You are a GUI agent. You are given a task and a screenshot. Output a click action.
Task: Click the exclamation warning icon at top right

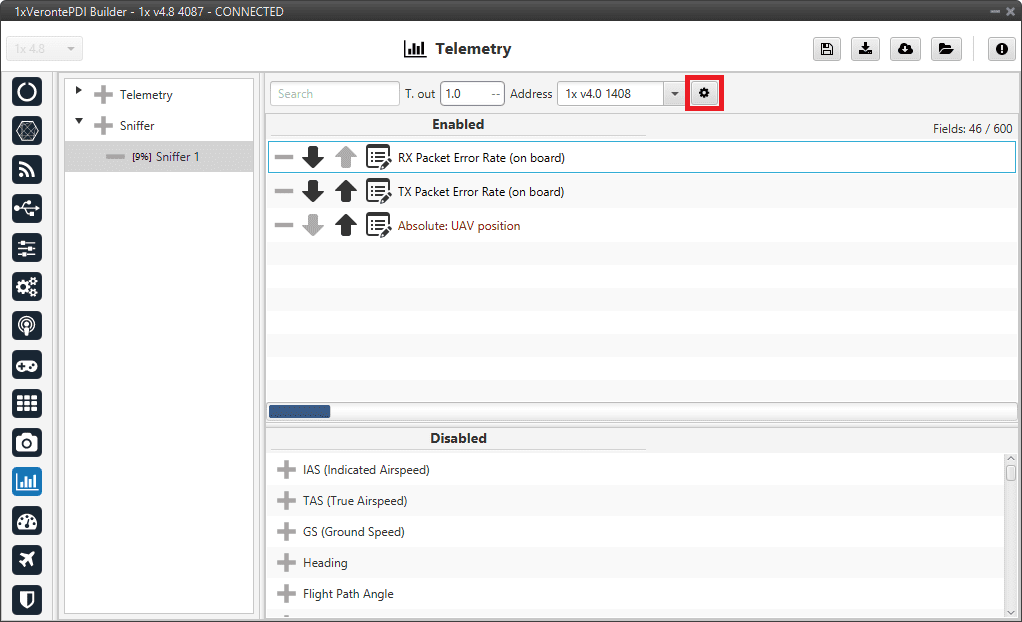click(x=1001, y=49)
